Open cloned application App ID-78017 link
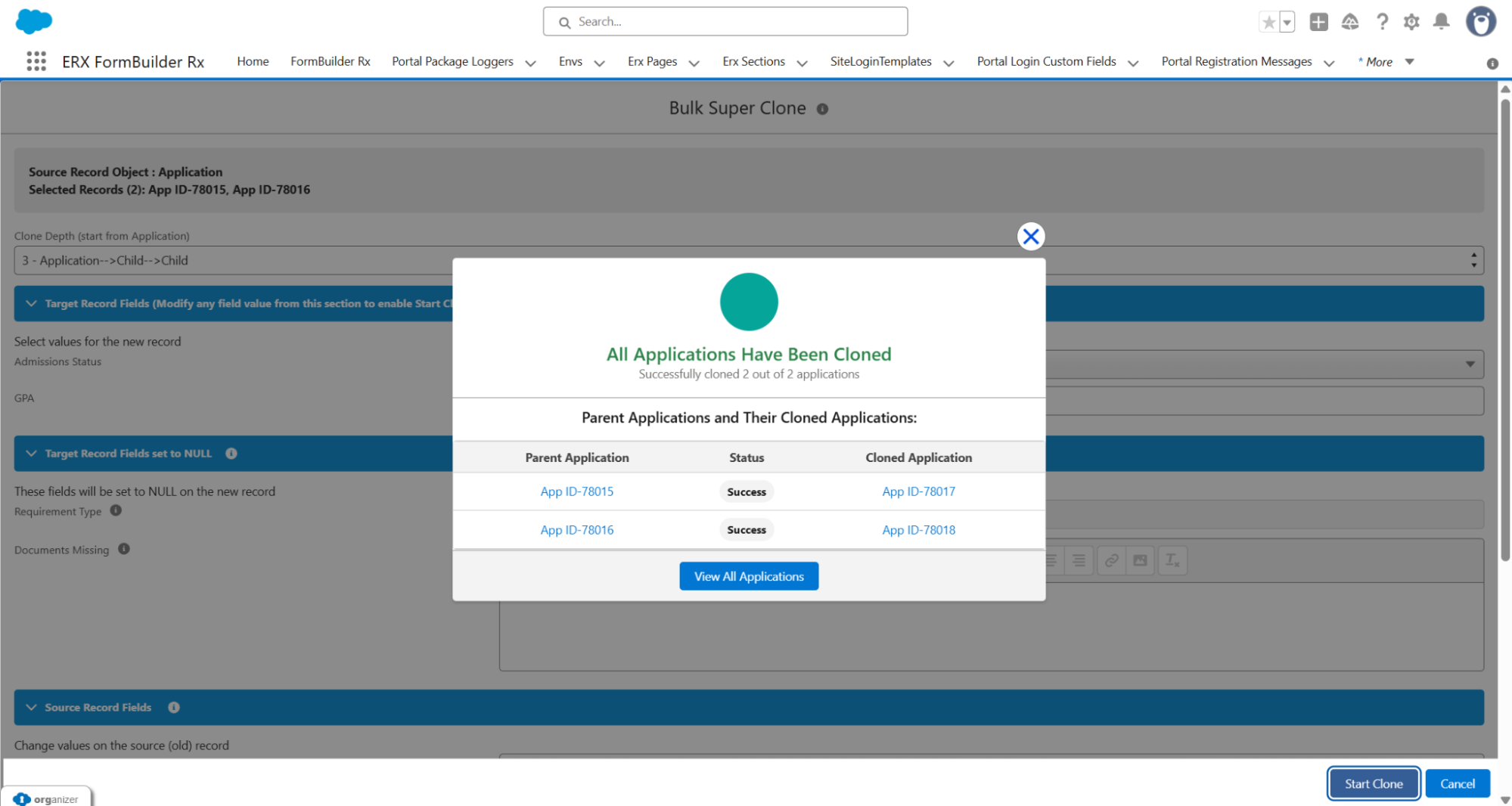The image size is (1512, 806). [918, 491]
